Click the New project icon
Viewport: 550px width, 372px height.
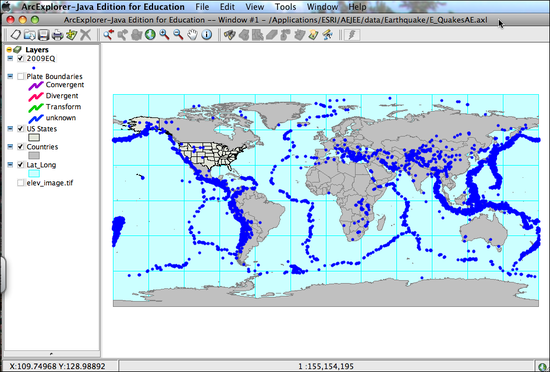(x=16, y=35)
